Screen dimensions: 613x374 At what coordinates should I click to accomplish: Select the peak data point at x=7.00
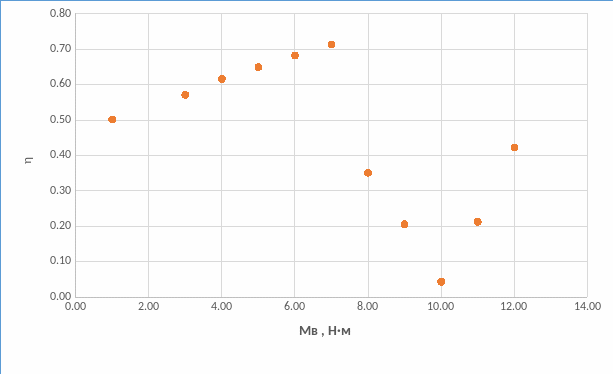click(x=332, y=45)
